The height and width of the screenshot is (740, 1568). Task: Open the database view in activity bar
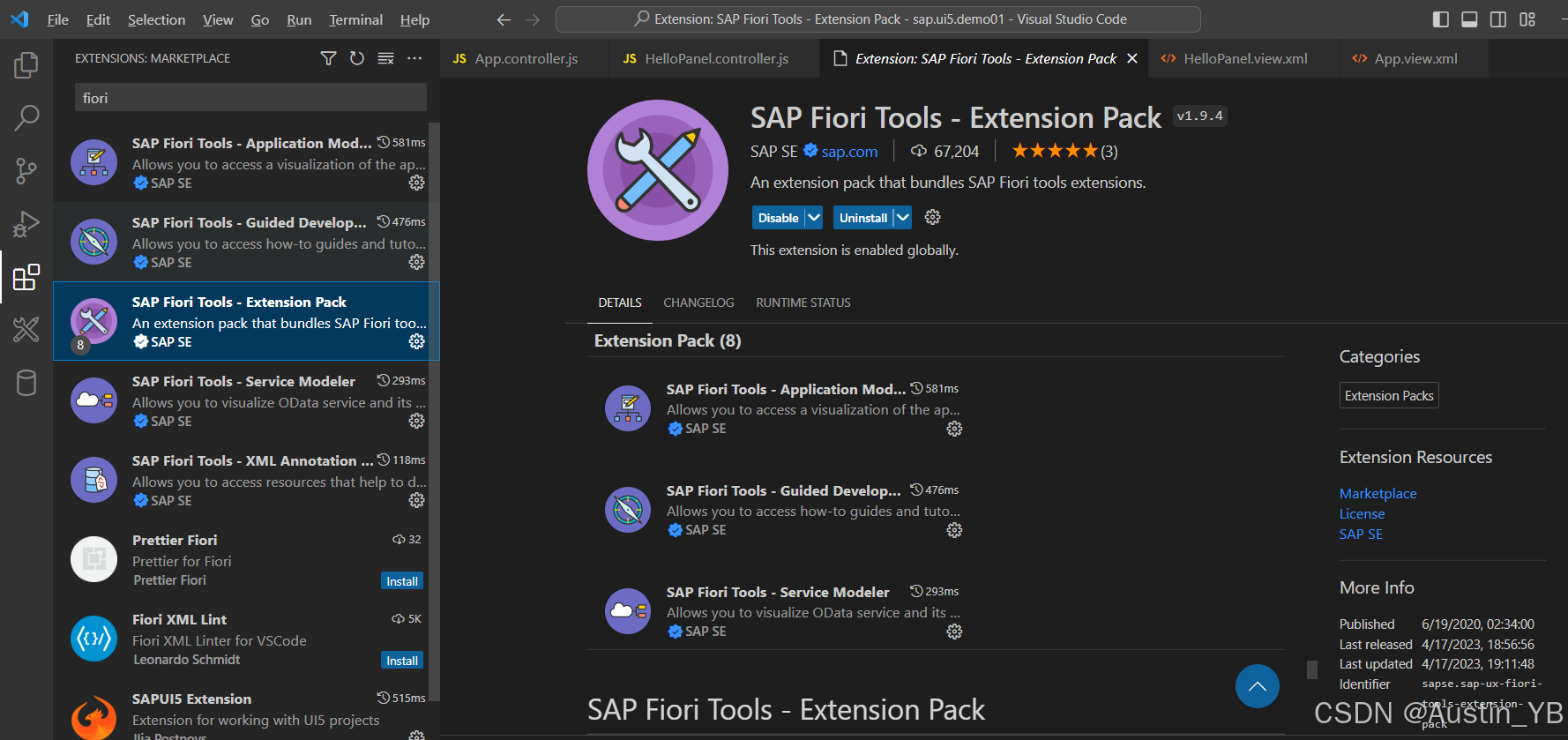click(x=26, y=383)
